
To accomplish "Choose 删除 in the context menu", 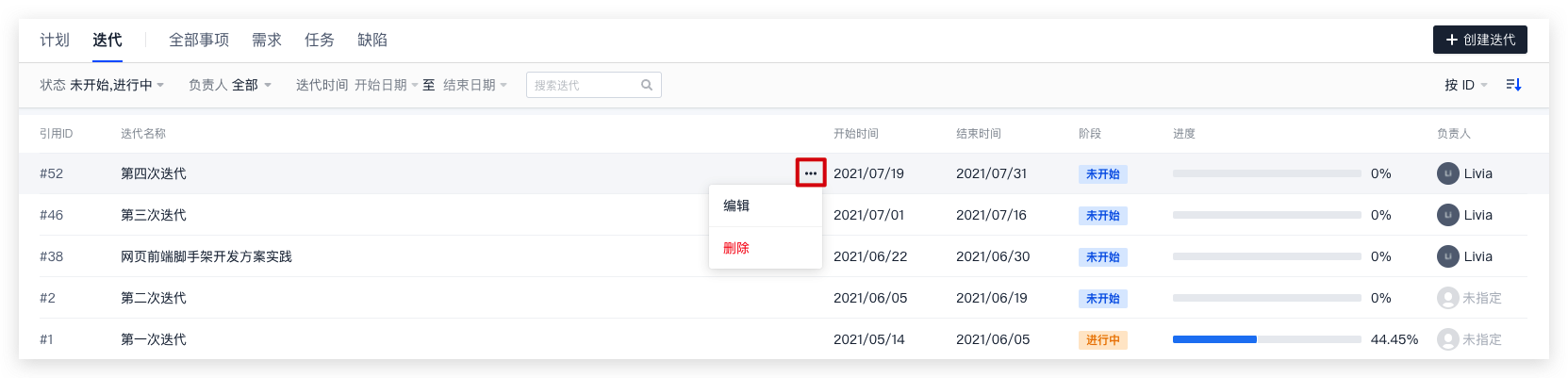I will (x=766, y=248).
